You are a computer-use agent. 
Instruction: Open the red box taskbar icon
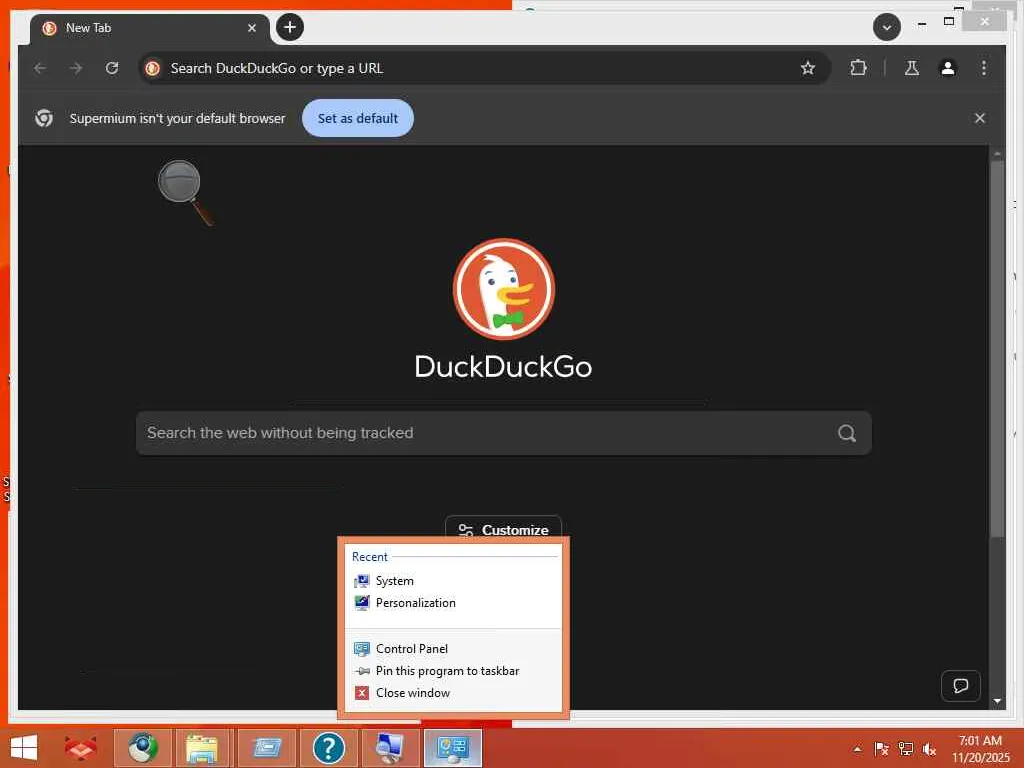tap(80, 748)
